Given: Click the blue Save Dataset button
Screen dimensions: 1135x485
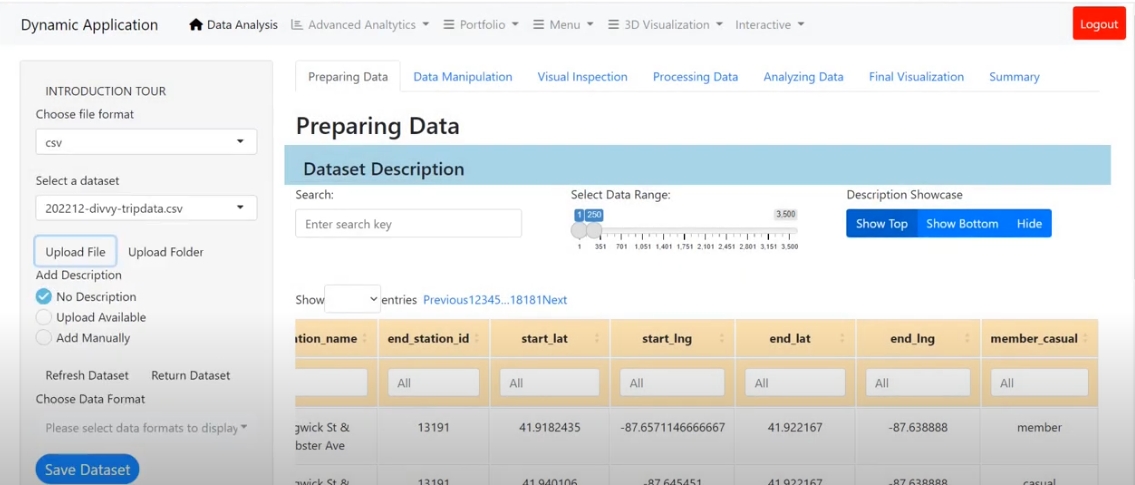Looking at the screenshot, I should pos(87,469).
